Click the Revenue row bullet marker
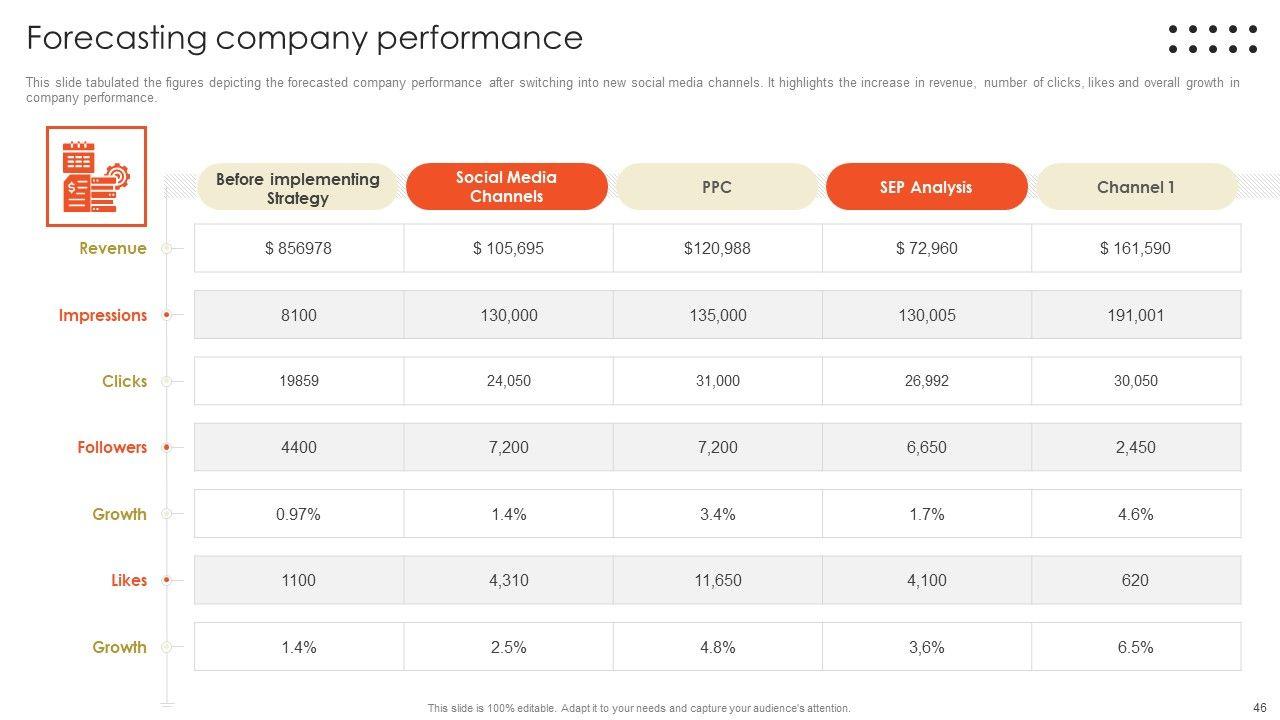 click(x=167, y=248)
